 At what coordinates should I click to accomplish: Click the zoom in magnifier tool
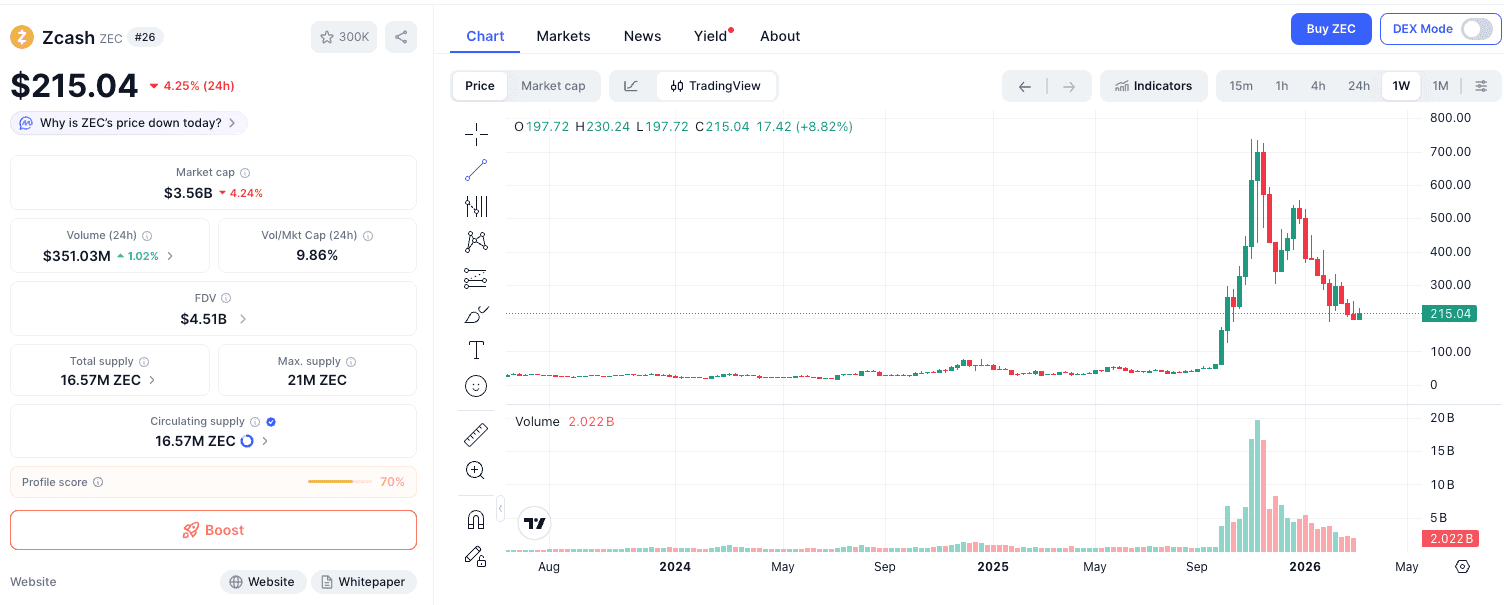tap(476, 470)
